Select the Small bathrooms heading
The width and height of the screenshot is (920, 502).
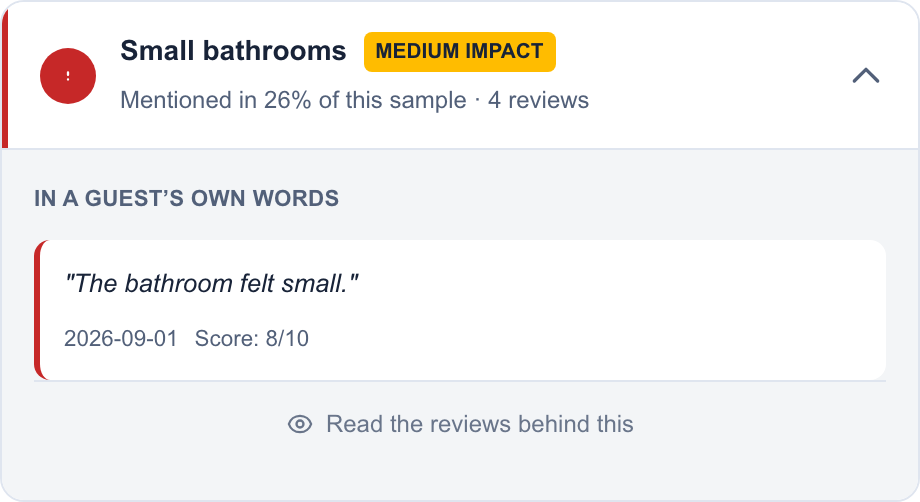coord(233,51)
